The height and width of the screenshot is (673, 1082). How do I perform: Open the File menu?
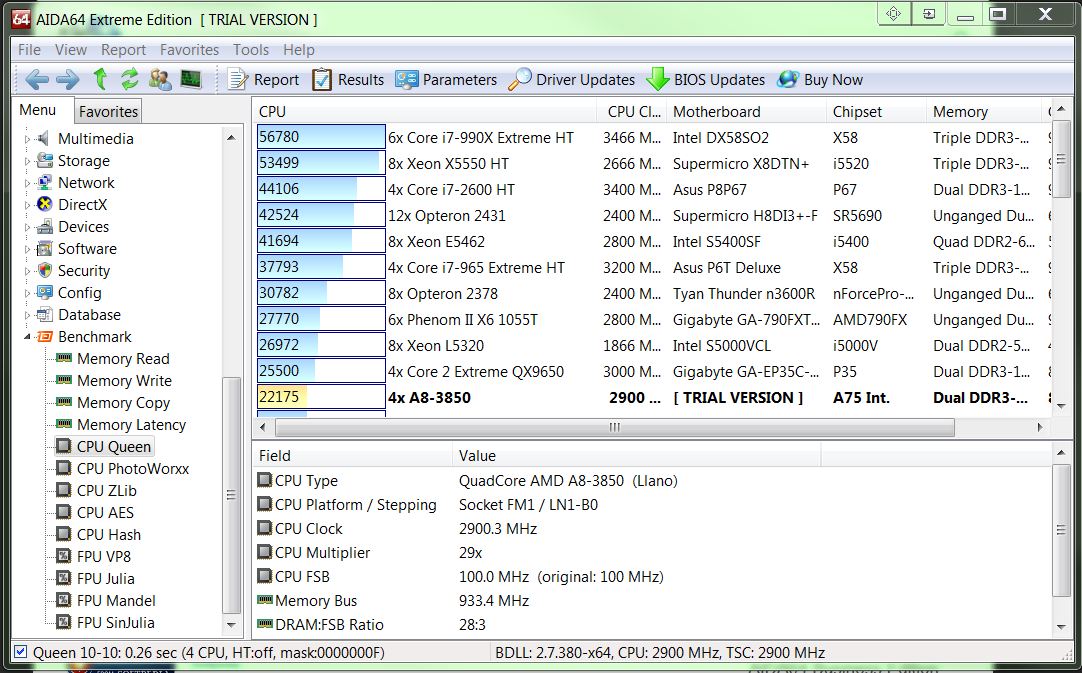coord(29,50)
